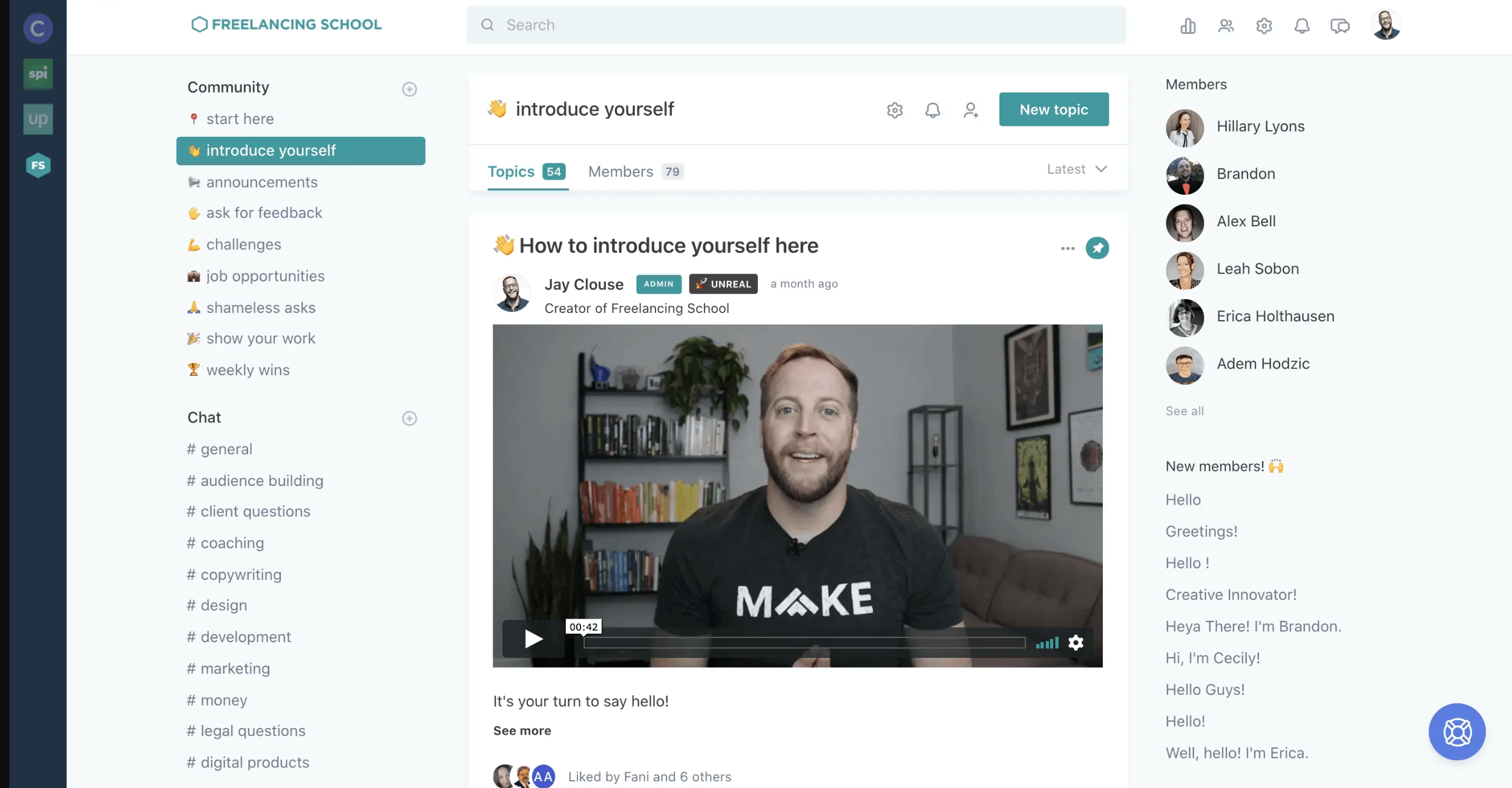Toggle space notifications bell beside New topic
This screenshot has height=788, width=1512.
click(933, 110)
